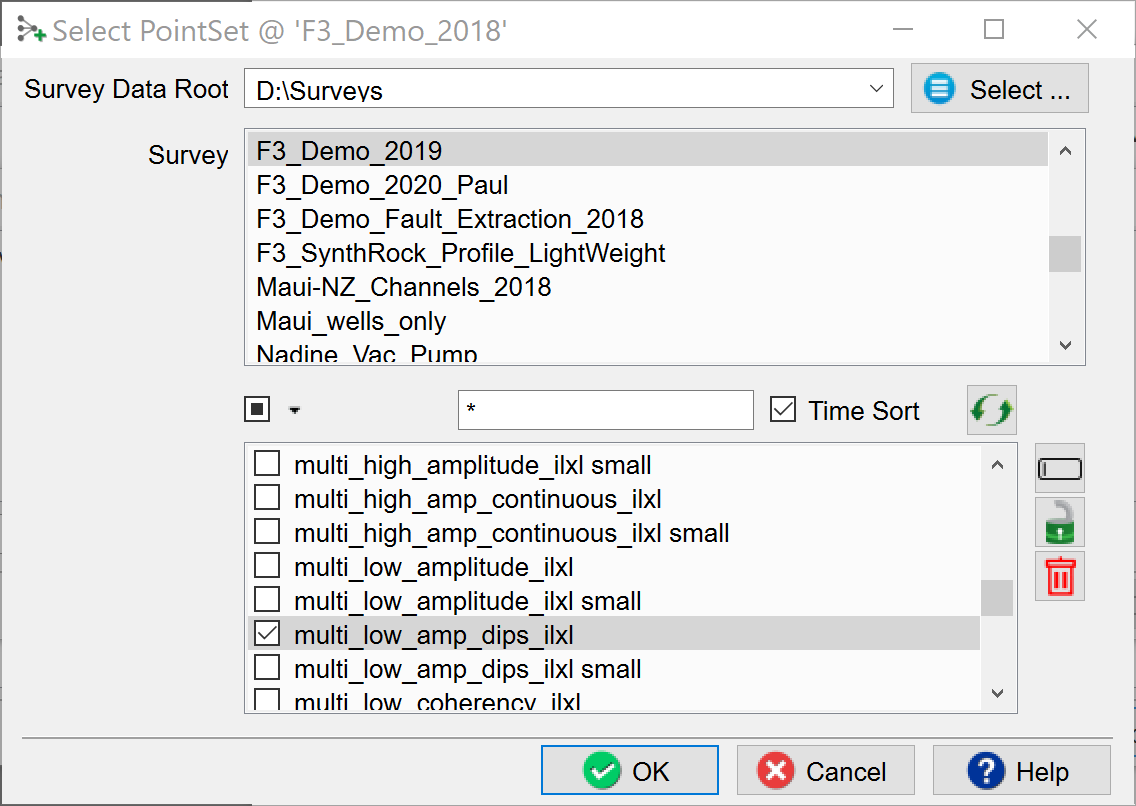Maximize the Select PointSet dialog window

coord(993,29)
